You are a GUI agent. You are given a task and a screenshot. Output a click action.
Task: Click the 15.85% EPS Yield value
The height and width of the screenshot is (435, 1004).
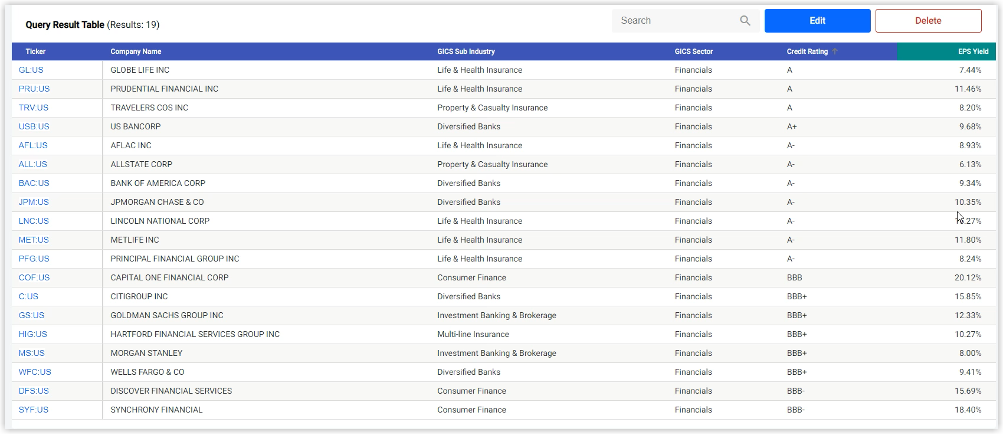(x=968, y=297)
